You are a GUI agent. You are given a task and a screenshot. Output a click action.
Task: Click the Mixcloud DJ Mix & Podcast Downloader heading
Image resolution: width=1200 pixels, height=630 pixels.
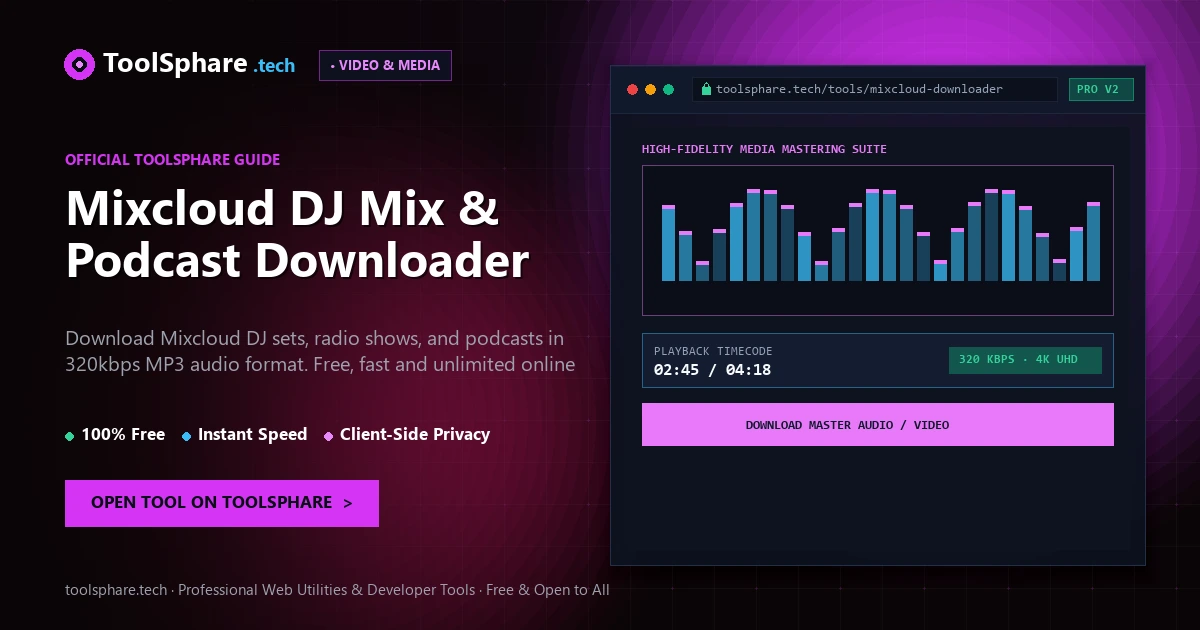coord(297,234)
